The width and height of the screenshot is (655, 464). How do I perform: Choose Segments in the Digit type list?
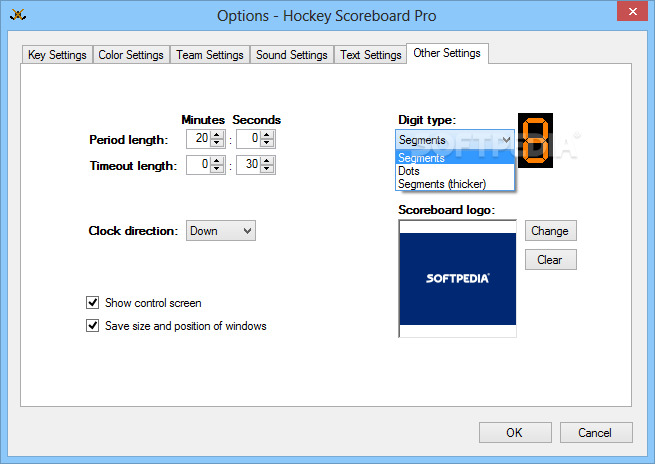(x=454, y=158)
